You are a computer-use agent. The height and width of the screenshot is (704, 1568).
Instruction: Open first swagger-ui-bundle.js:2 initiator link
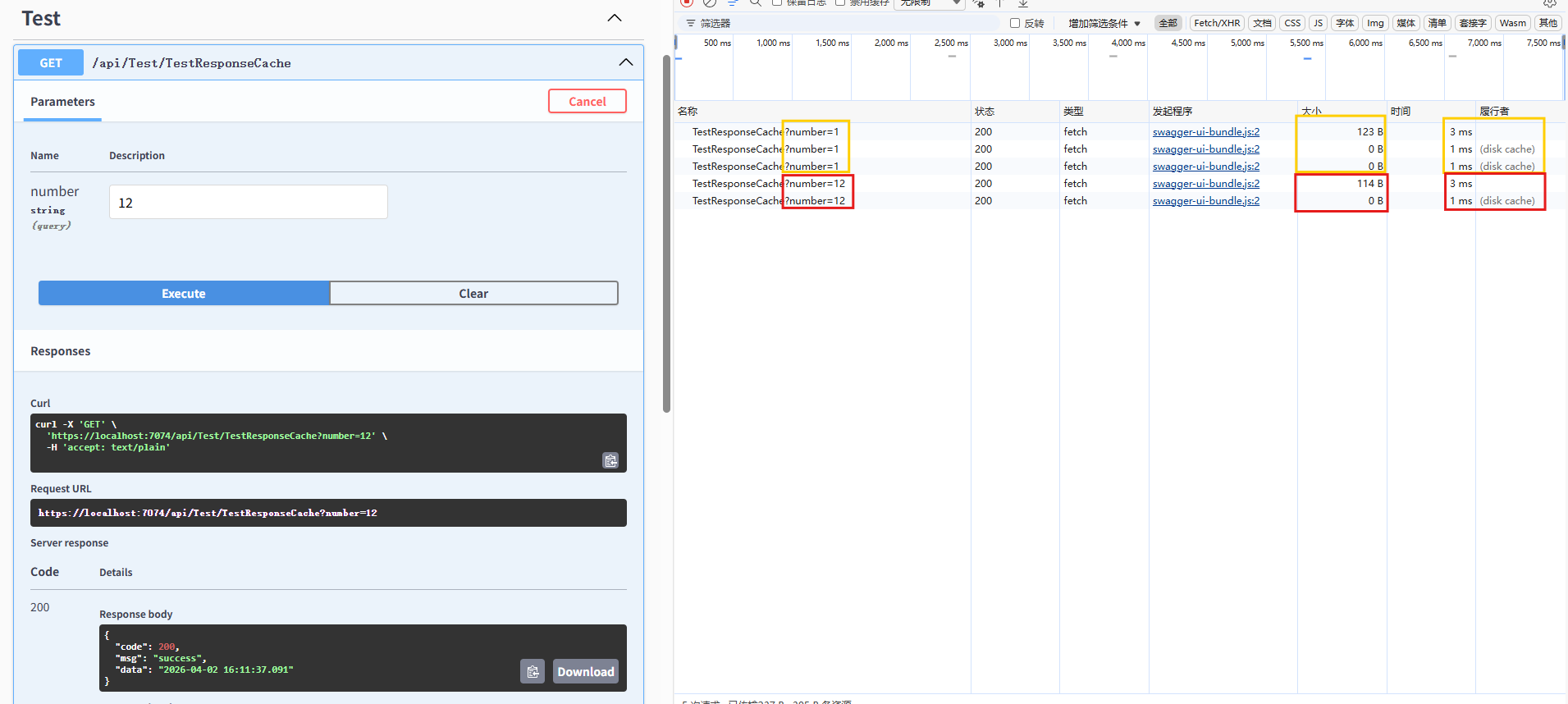click(1205, 132)
